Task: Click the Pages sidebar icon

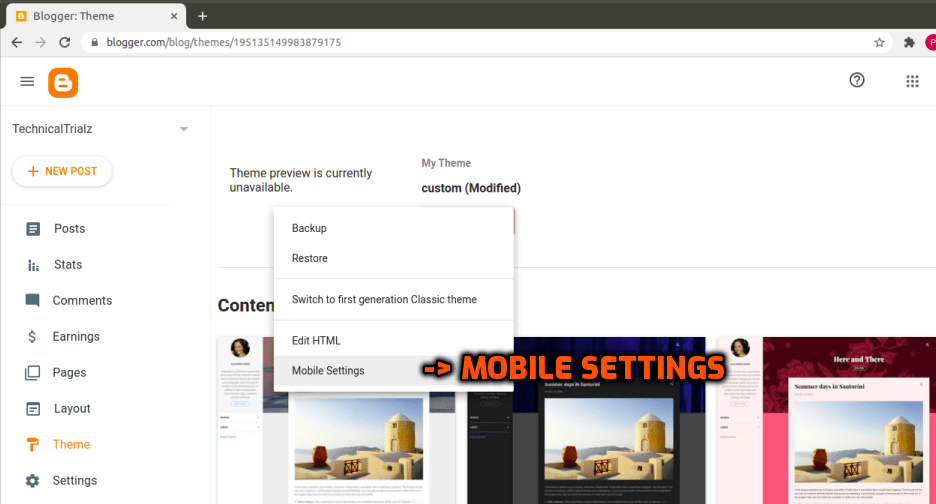Action: pos(32,373)
